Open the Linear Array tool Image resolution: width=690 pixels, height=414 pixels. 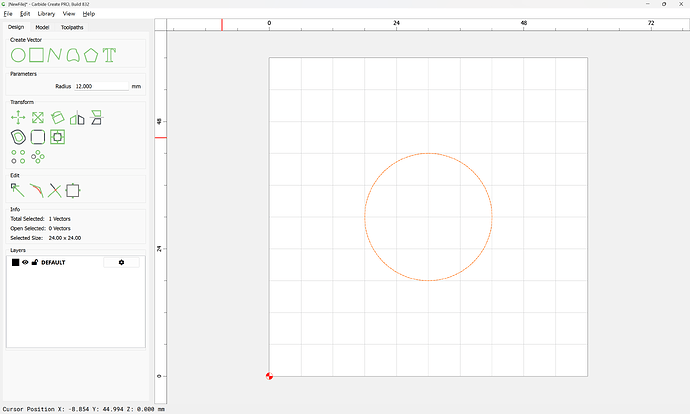(18, 156)
